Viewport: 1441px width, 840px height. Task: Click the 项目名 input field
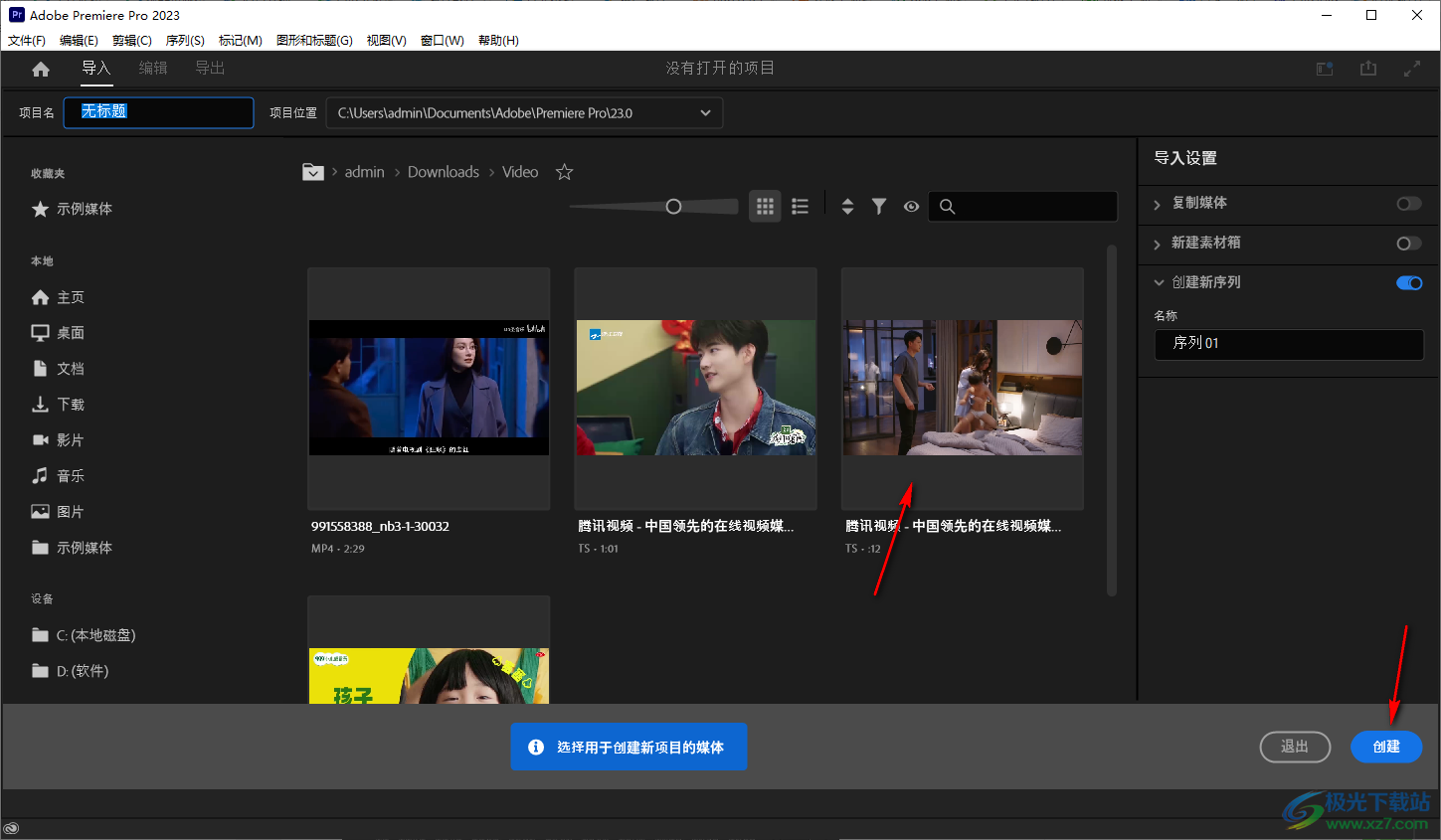[x=159, y=112]
